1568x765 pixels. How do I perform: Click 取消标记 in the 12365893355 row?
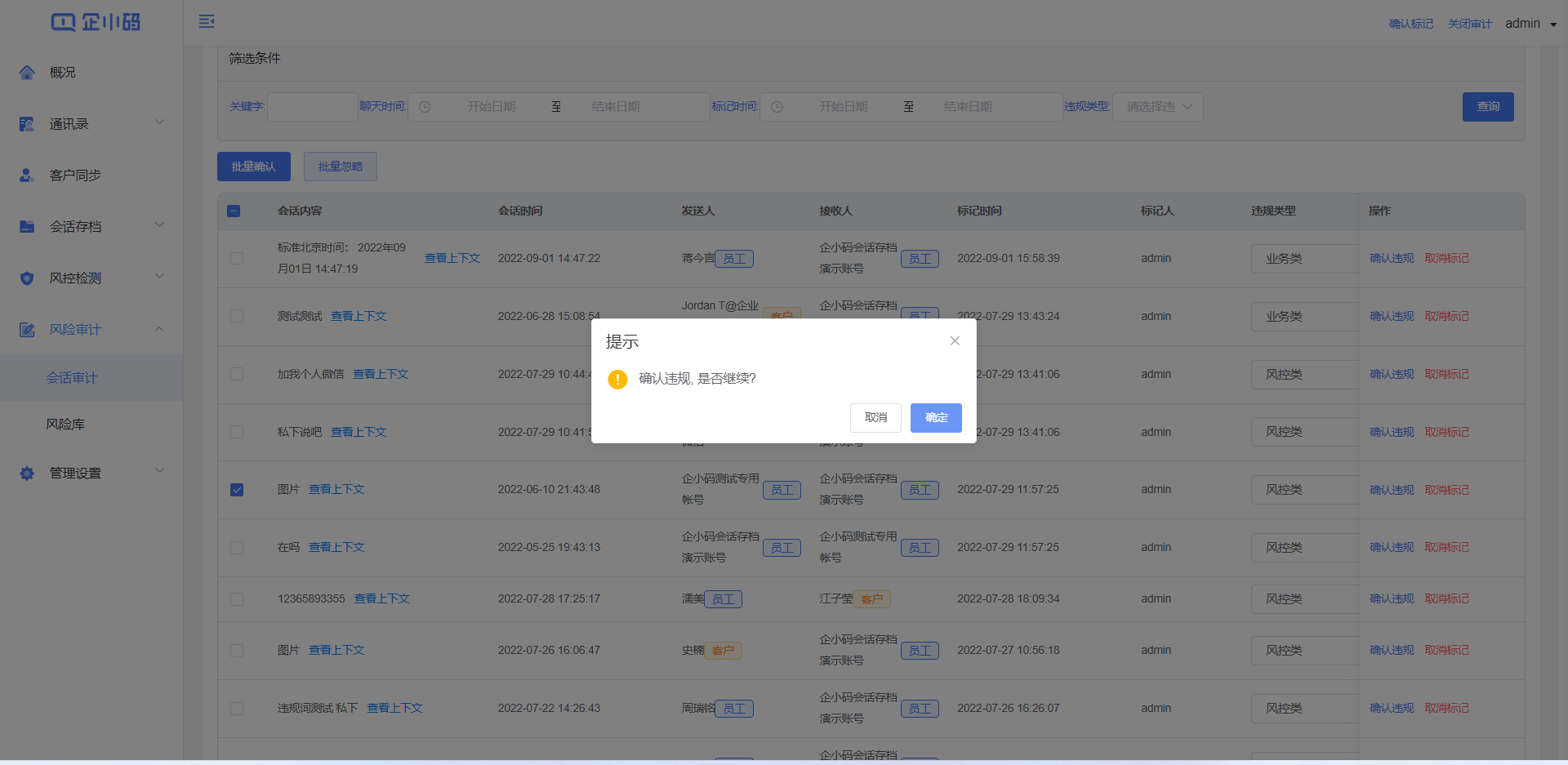pyautogui.click(x=1447, y=599)
